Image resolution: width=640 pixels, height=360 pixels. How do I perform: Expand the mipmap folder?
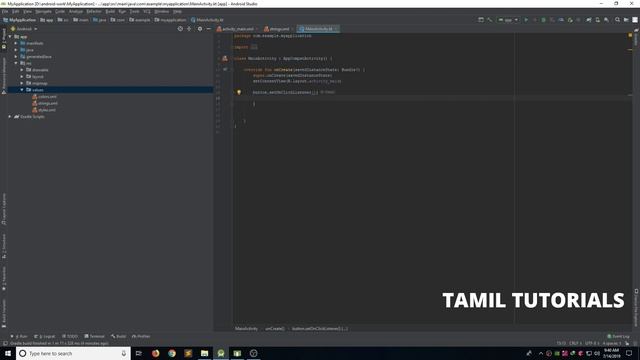(22, 83)
